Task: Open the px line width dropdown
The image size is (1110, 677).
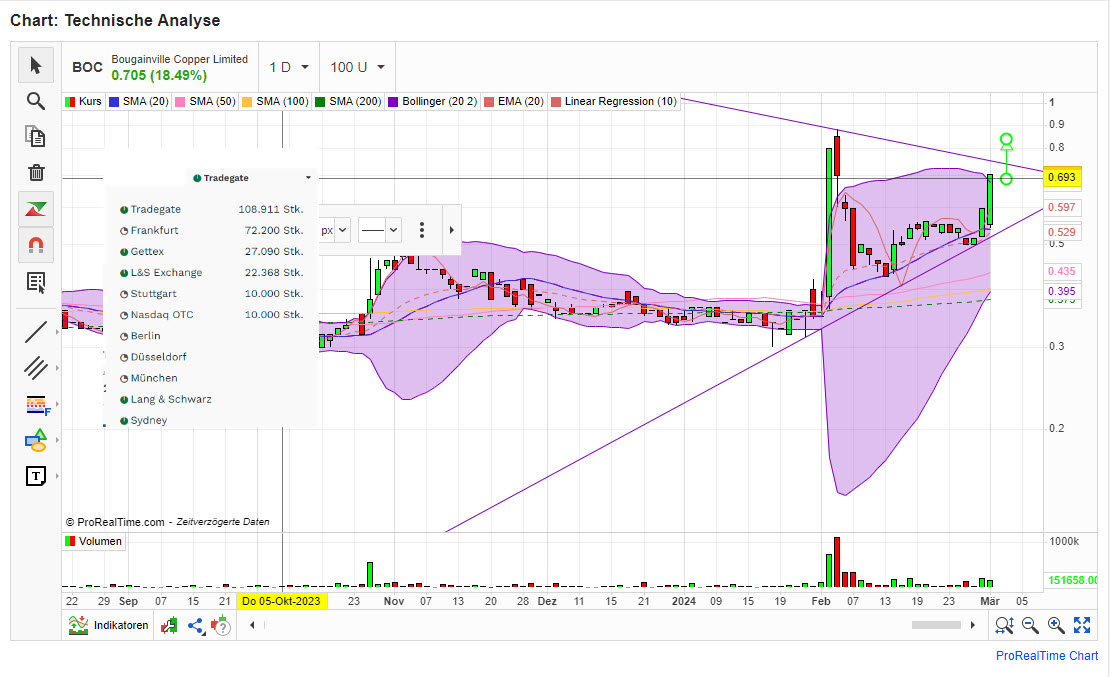Action: pos(334,230)
